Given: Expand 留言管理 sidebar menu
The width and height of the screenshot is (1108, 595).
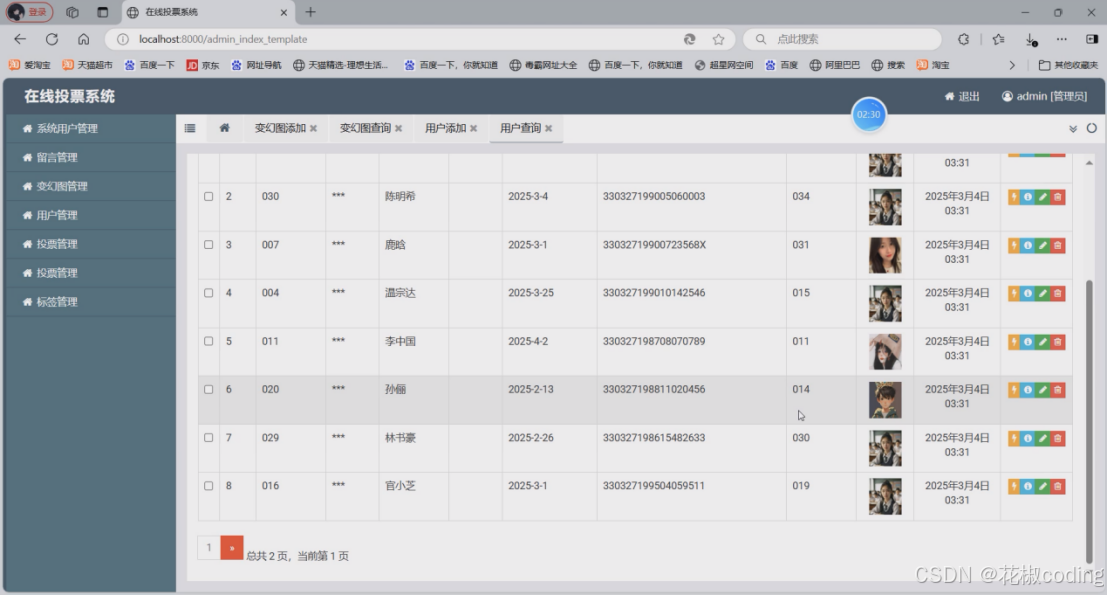Looking at the screenshot, I should click(x=90, y=158).
